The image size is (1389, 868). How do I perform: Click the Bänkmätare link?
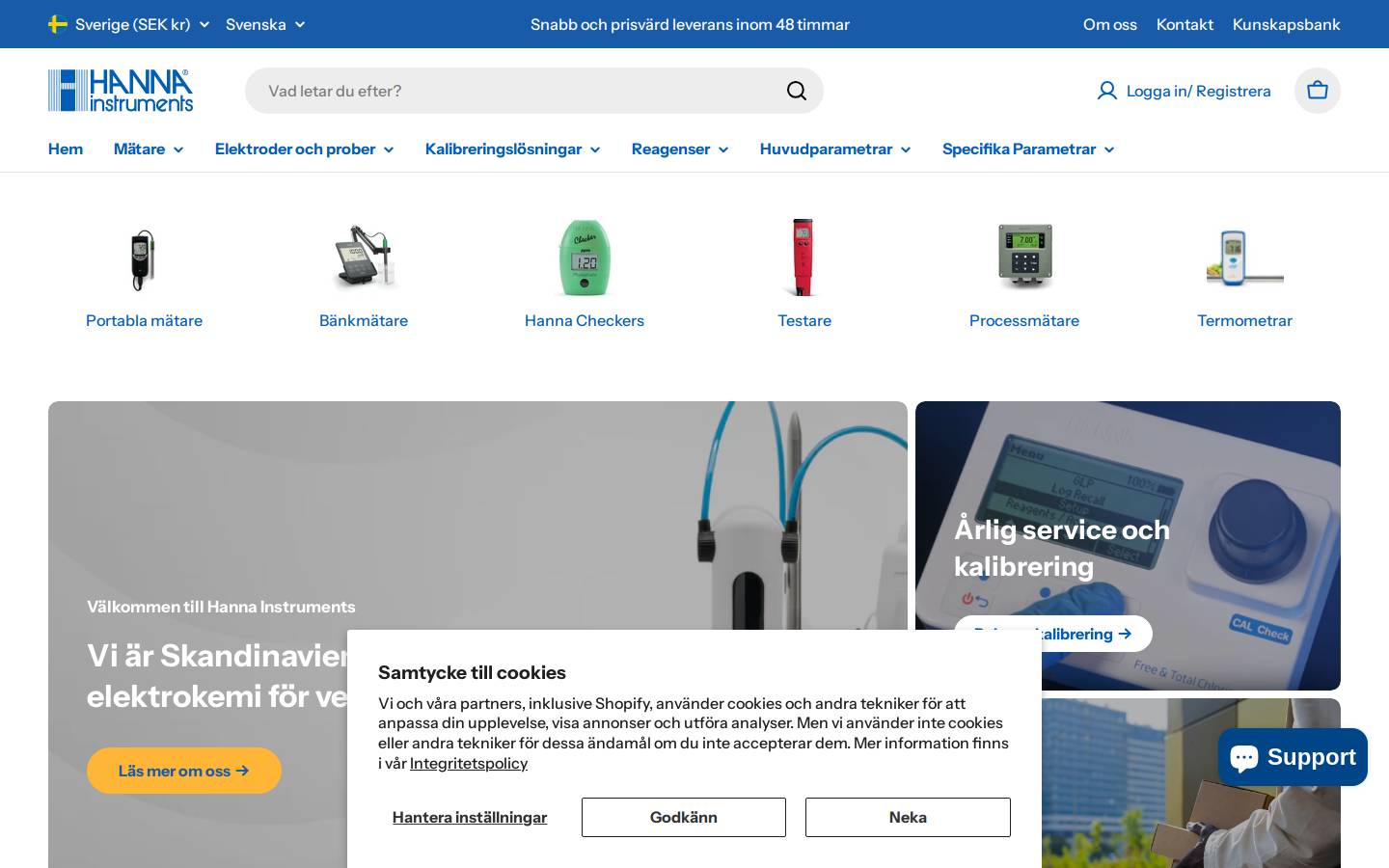click(364, 320)
